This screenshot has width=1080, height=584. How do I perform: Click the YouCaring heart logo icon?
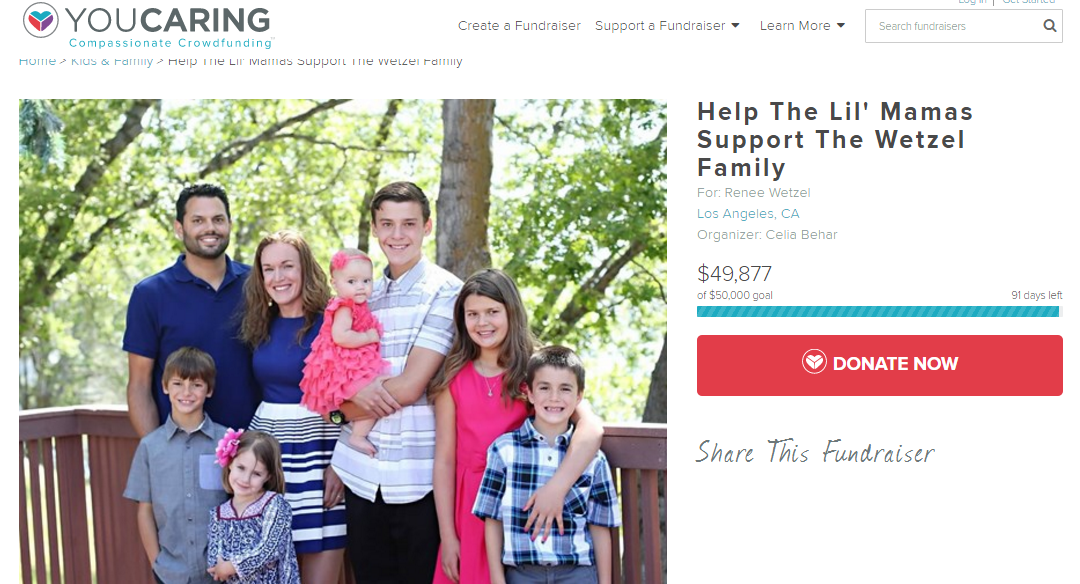click(41, 20)
